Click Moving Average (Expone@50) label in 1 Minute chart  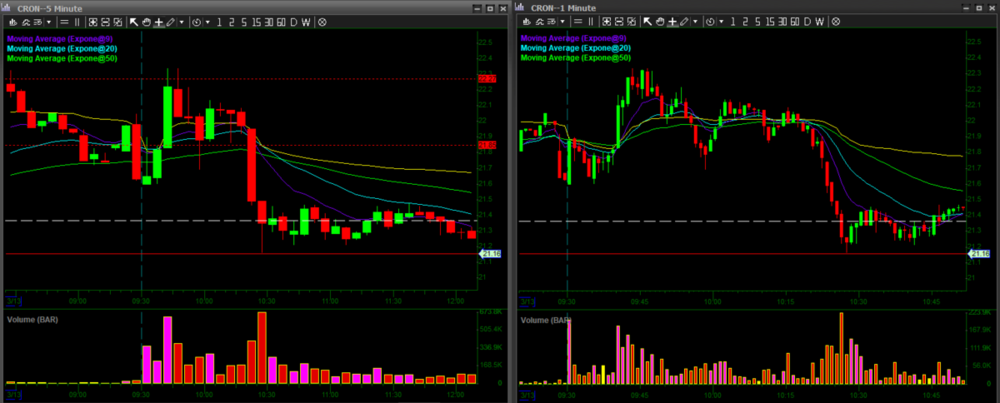point(575,58)
